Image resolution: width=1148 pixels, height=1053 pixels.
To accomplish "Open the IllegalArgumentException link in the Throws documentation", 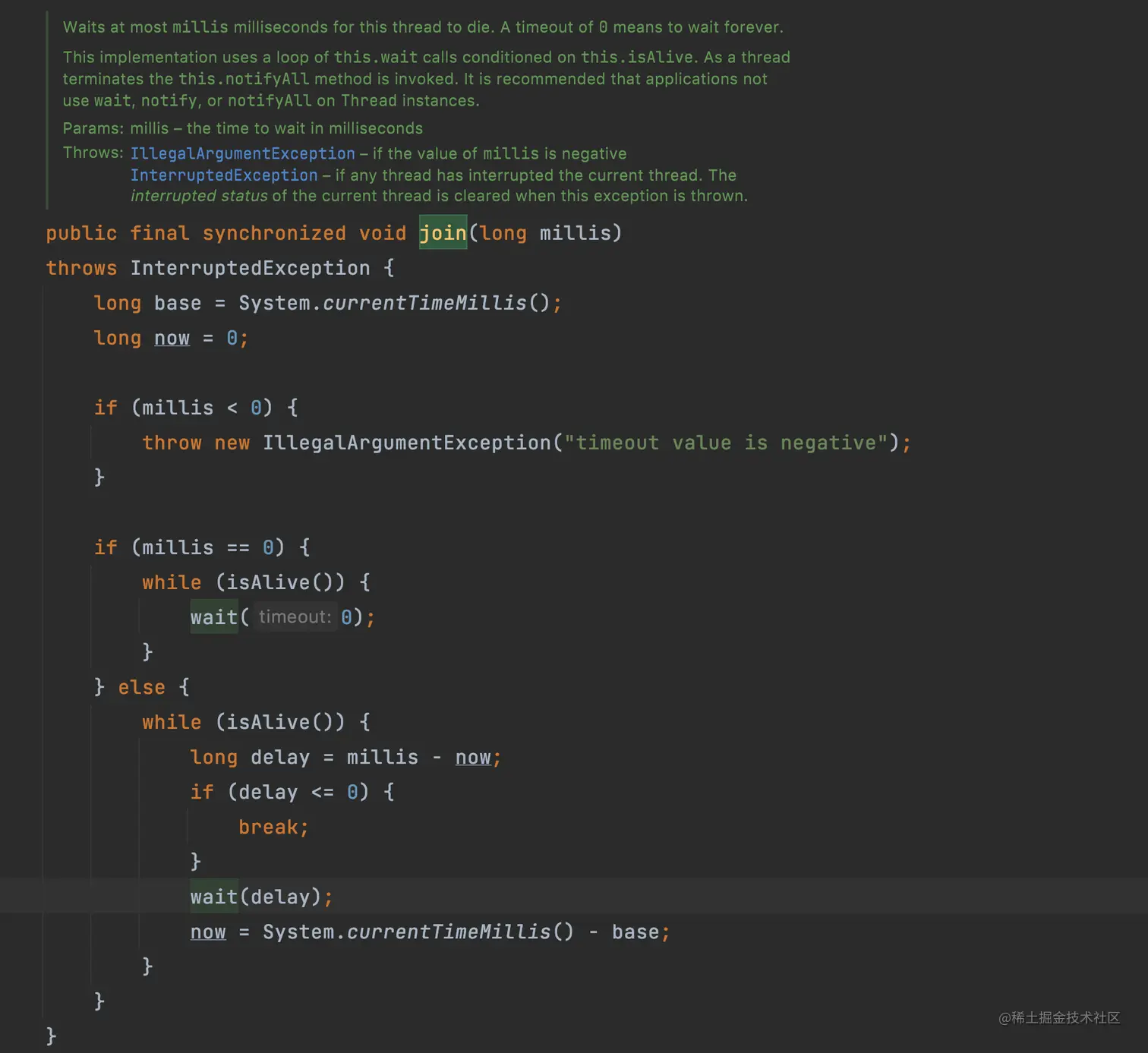I will [243, 153].
